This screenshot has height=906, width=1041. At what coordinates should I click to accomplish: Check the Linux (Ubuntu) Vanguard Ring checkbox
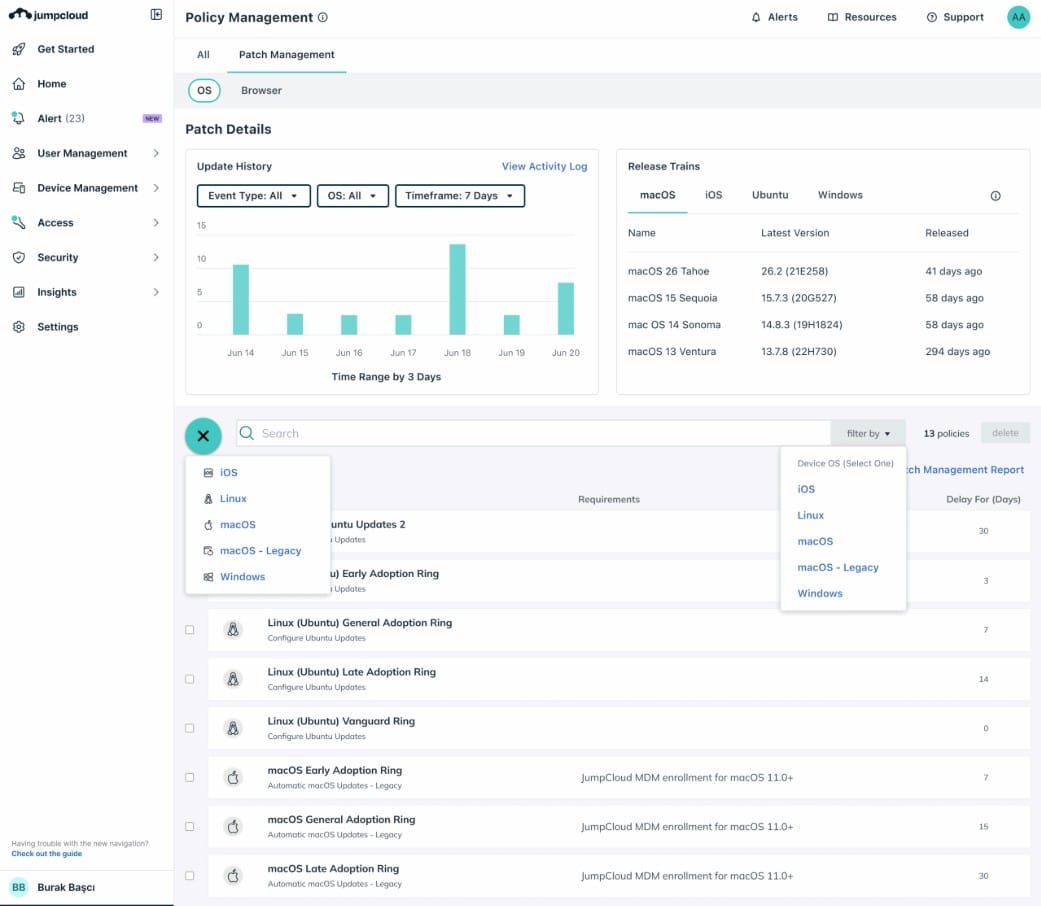click(x=190, y=728)
